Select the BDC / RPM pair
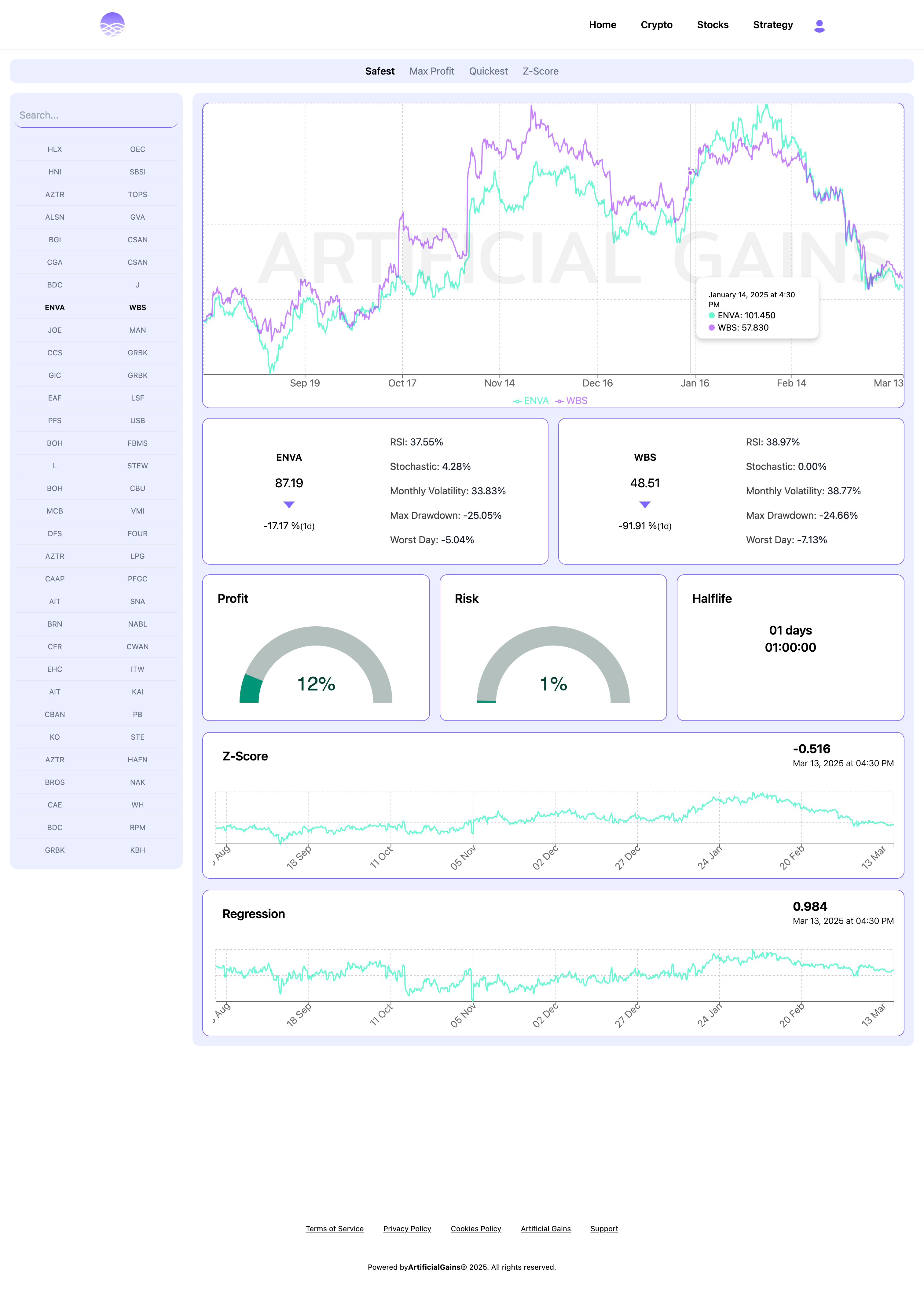This screenshot has width=924, height=1296. (x=96, y=827)
